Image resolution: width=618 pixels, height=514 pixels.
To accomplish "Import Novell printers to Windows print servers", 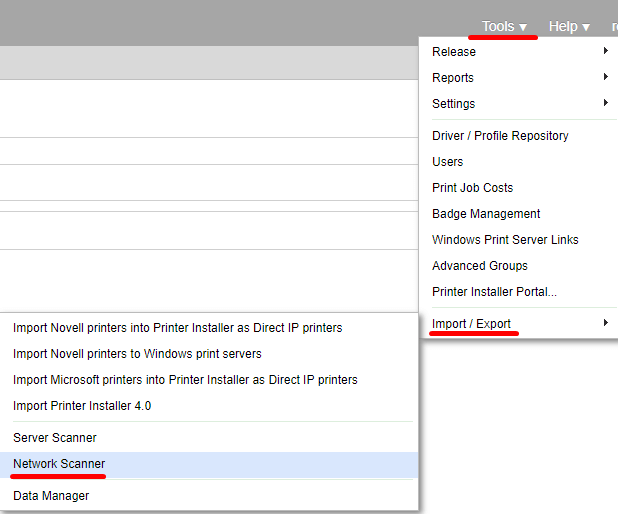I will click(x=137, y=354).
